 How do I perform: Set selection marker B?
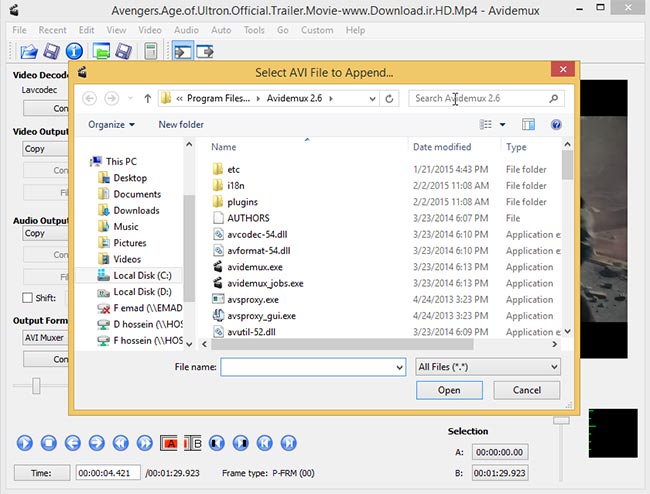click(x=193, y=442)
